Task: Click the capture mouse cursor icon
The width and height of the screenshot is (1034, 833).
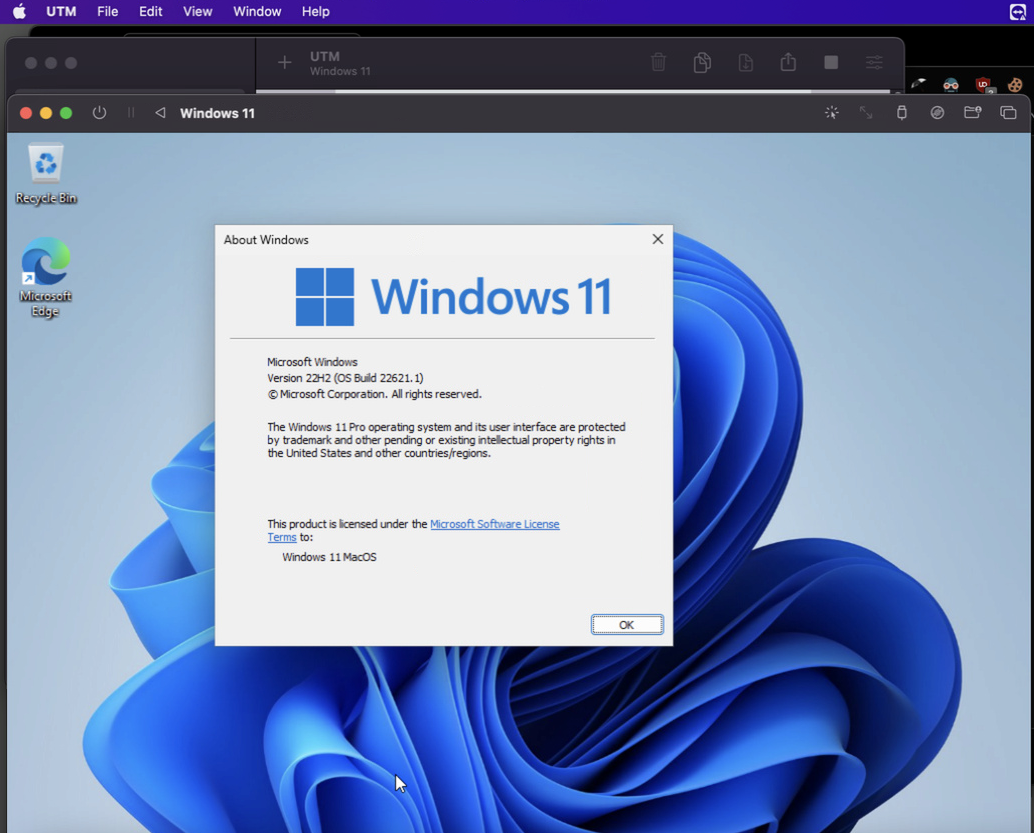Action: pyautogui.click(x=831, y=113)
